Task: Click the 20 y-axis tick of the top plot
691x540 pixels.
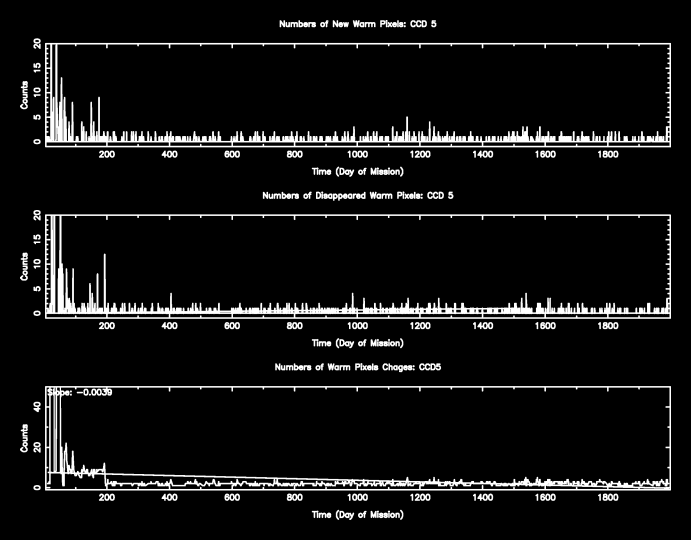Action: (x=37, y=45)
